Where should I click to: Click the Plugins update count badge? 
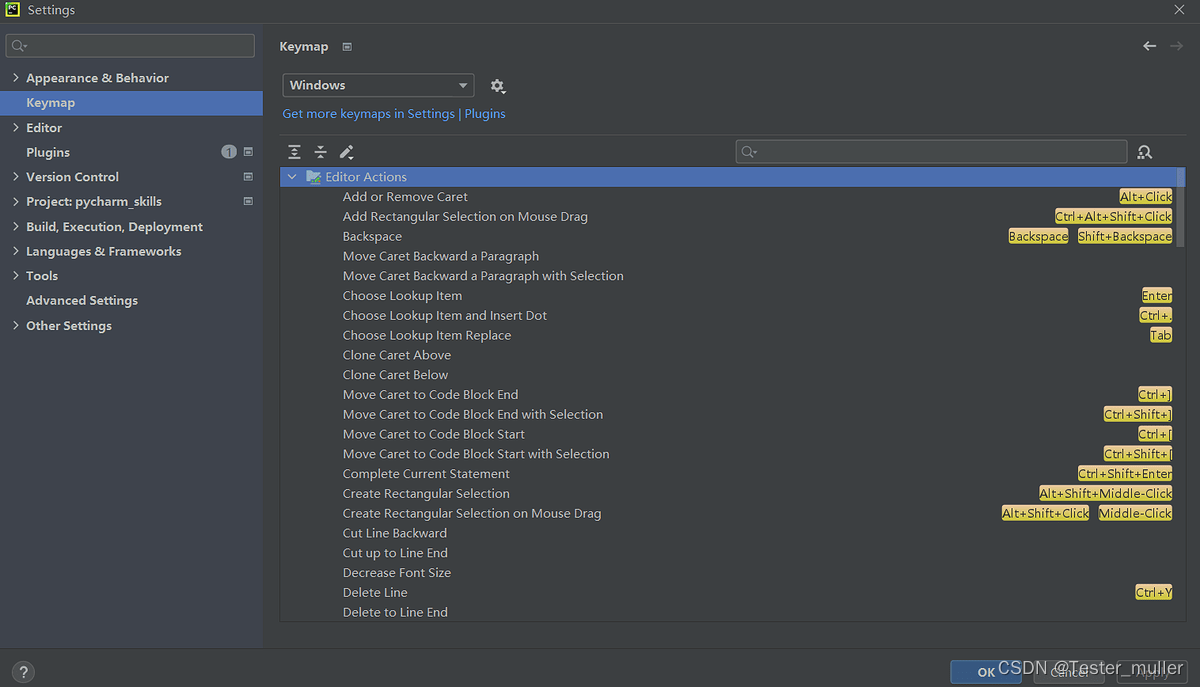pos(229,152)
